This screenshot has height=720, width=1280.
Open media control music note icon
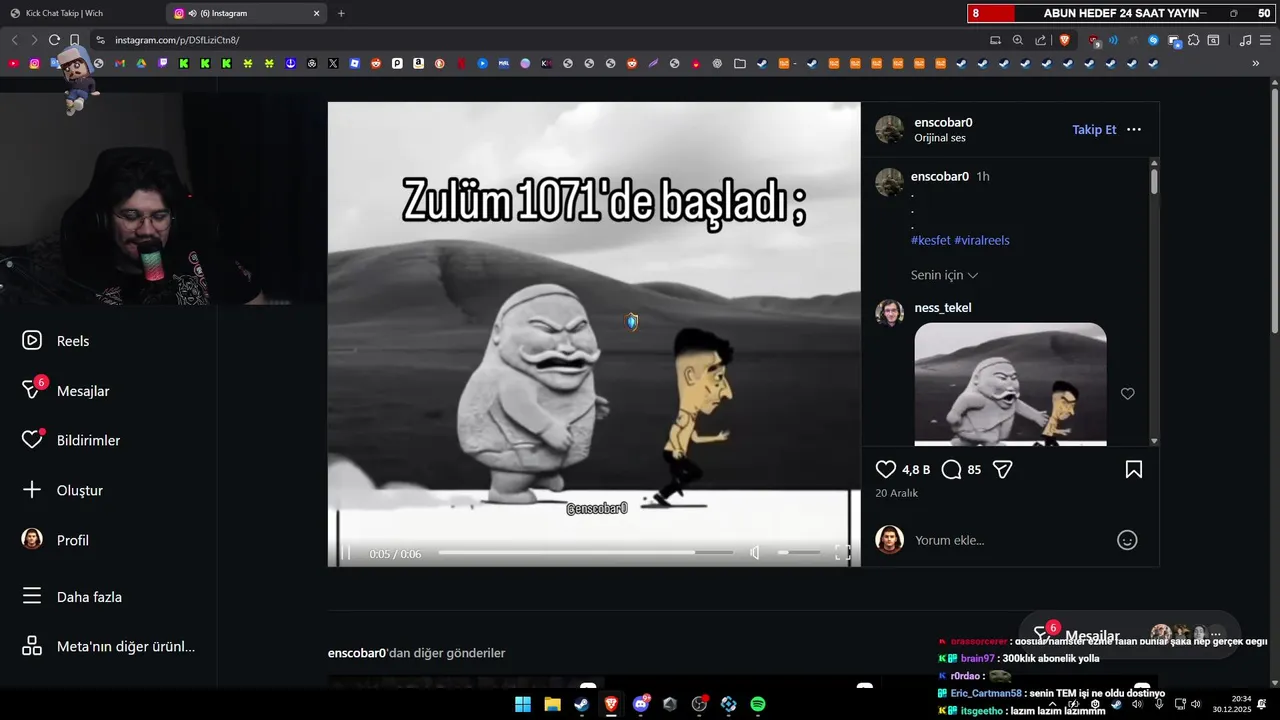(1245, 40)
